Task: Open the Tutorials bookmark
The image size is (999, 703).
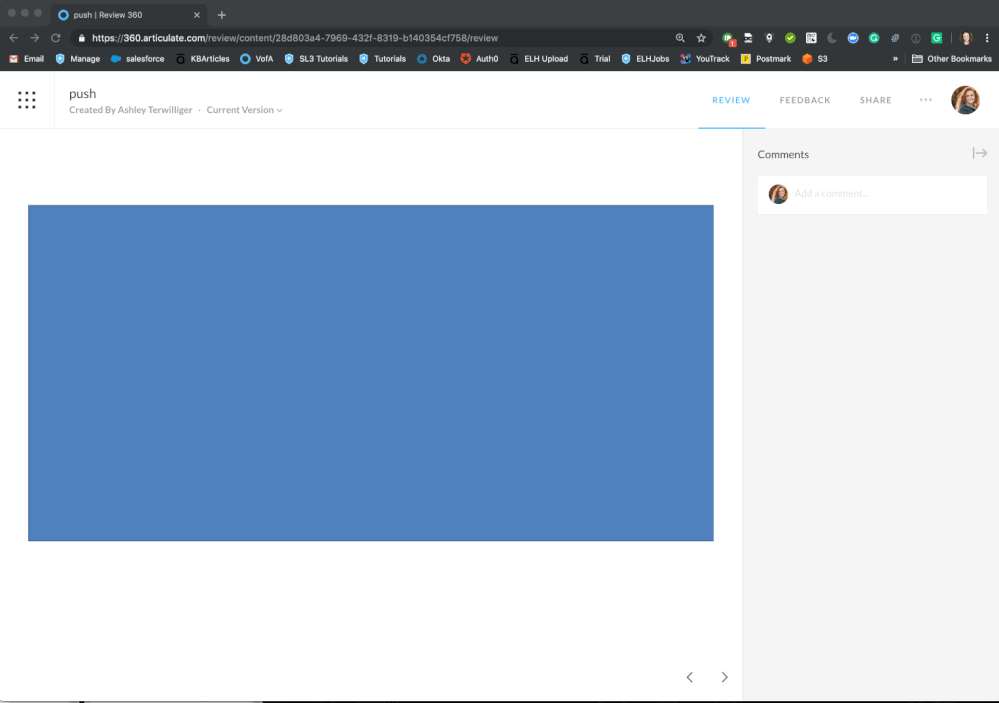Action: click(x=382, y=59)
